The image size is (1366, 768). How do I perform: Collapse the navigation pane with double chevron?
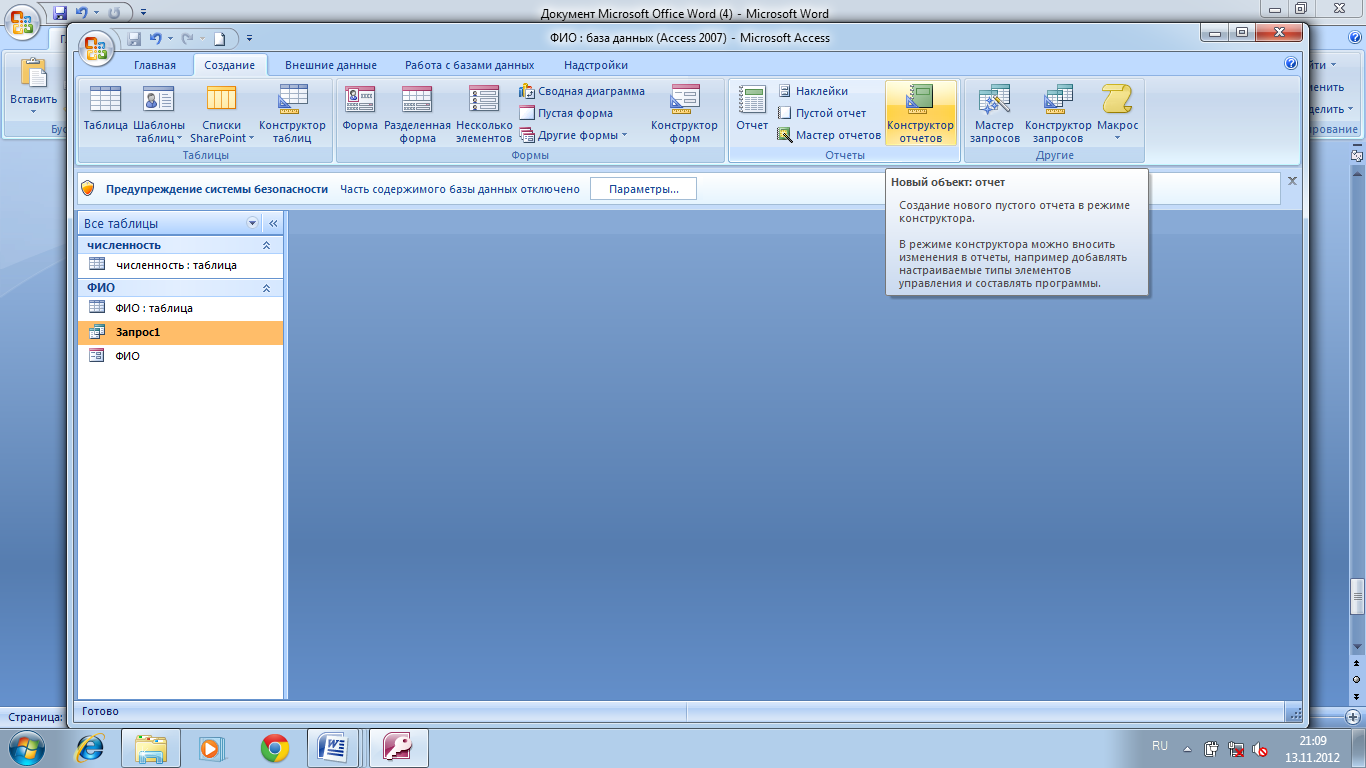click(x=273, y=223)
